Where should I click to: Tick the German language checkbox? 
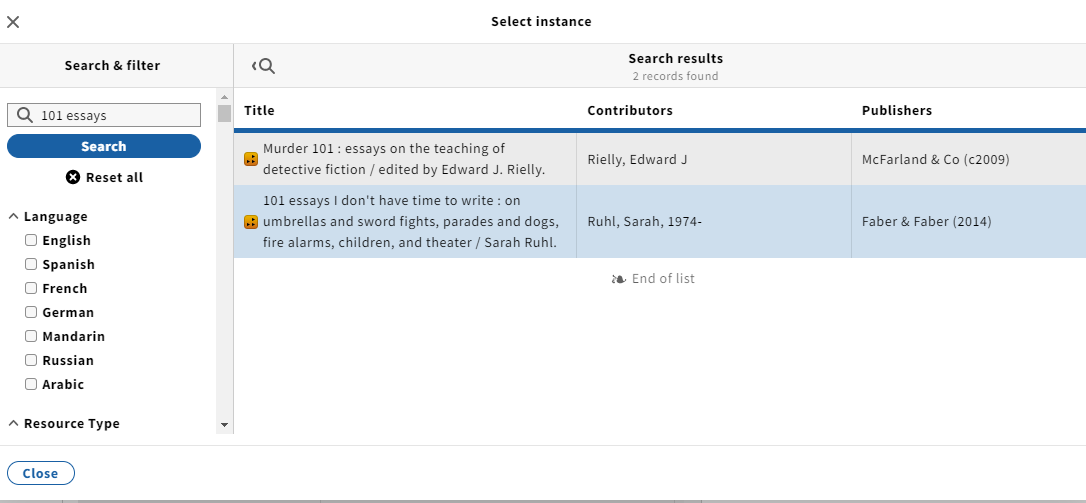coord(31,312)
